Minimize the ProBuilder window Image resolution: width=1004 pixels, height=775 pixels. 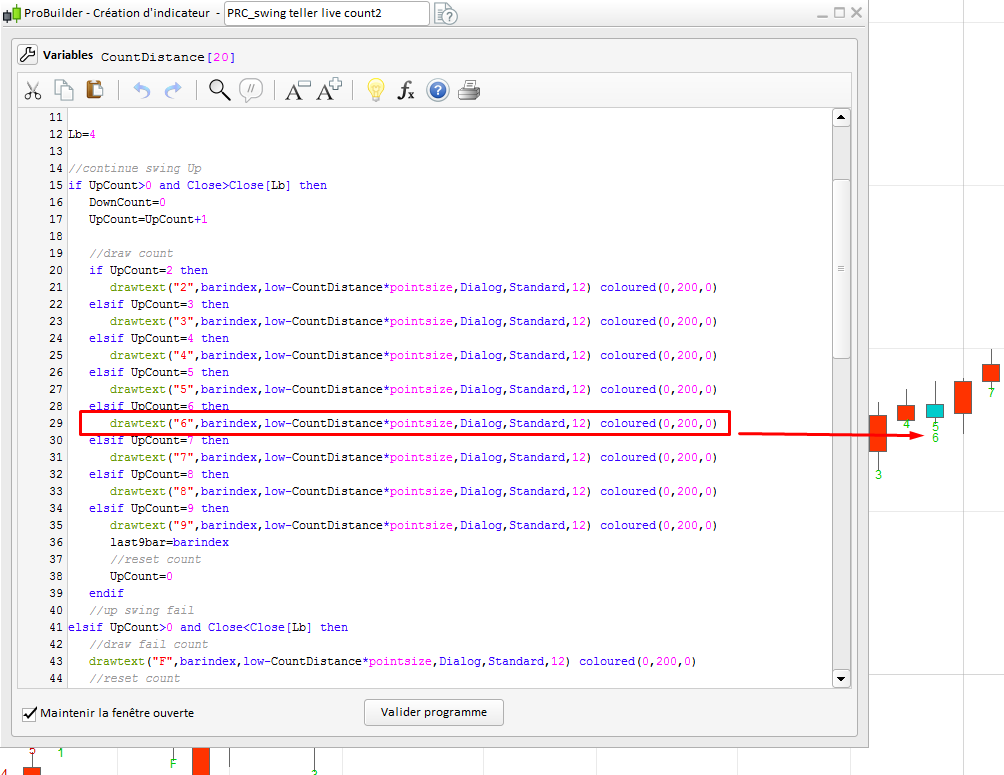pyautogui.click(x=823, y=14)
